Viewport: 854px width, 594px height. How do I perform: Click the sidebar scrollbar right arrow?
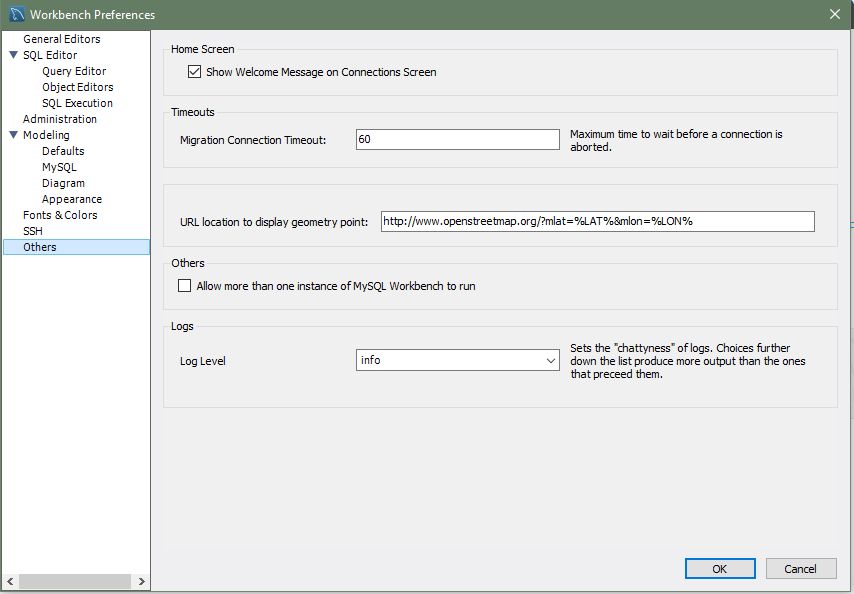142,582
